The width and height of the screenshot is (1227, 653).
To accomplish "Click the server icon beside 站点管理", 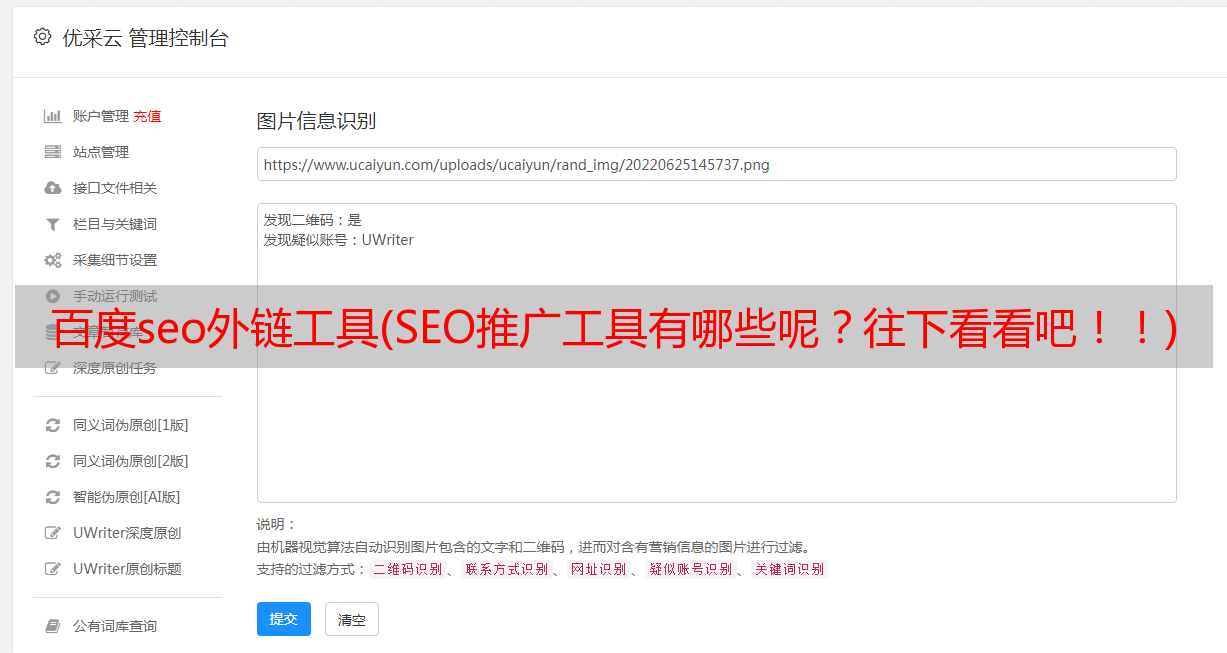I will tap(53, 152).
